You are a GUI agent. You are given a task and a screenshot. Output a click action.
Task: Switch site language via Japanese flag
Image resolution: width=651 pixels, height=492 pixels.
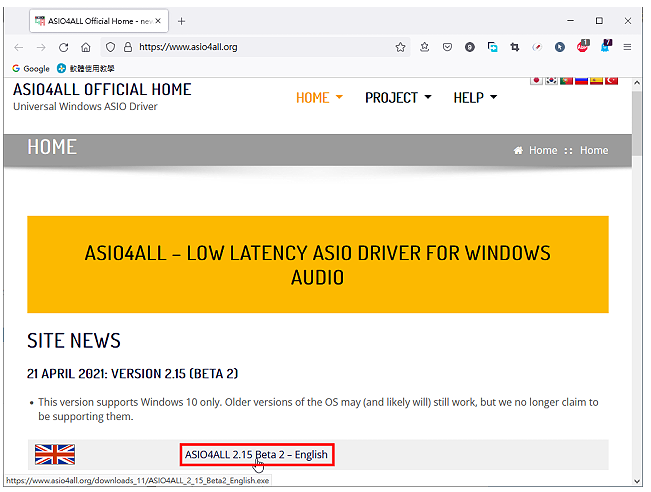coord(536,81)
